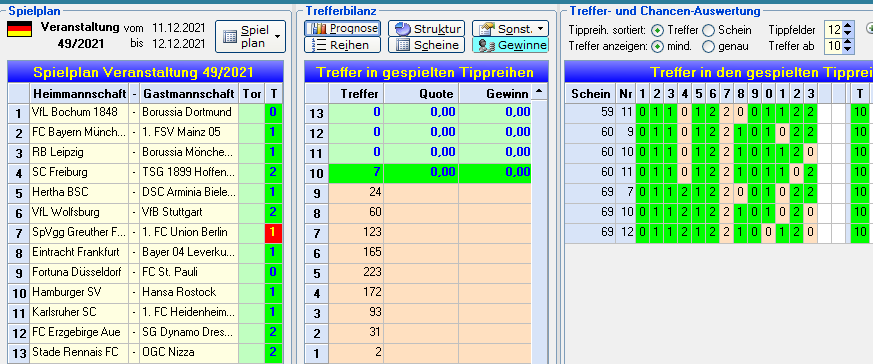Click the Gastmannschaft column header
This screenshot has height=364, width=873.
coord(189,94)
